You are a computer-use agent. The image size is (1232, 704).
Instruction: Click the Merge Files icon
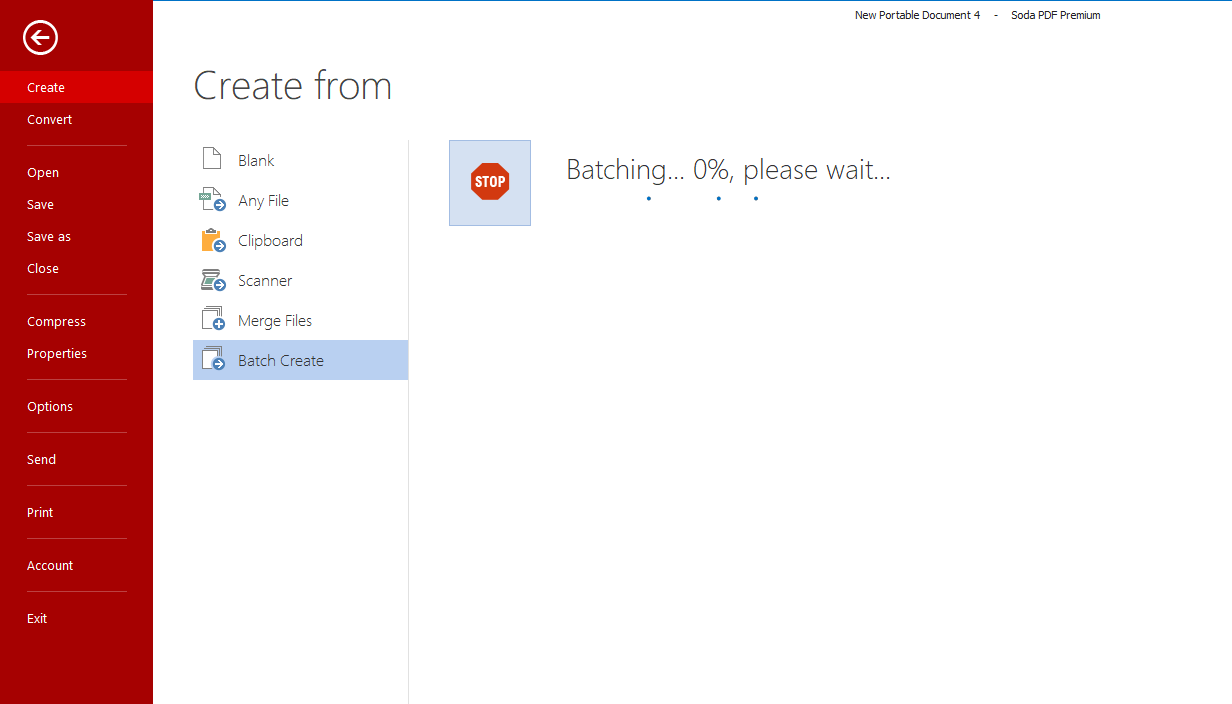tap(213, 320)
